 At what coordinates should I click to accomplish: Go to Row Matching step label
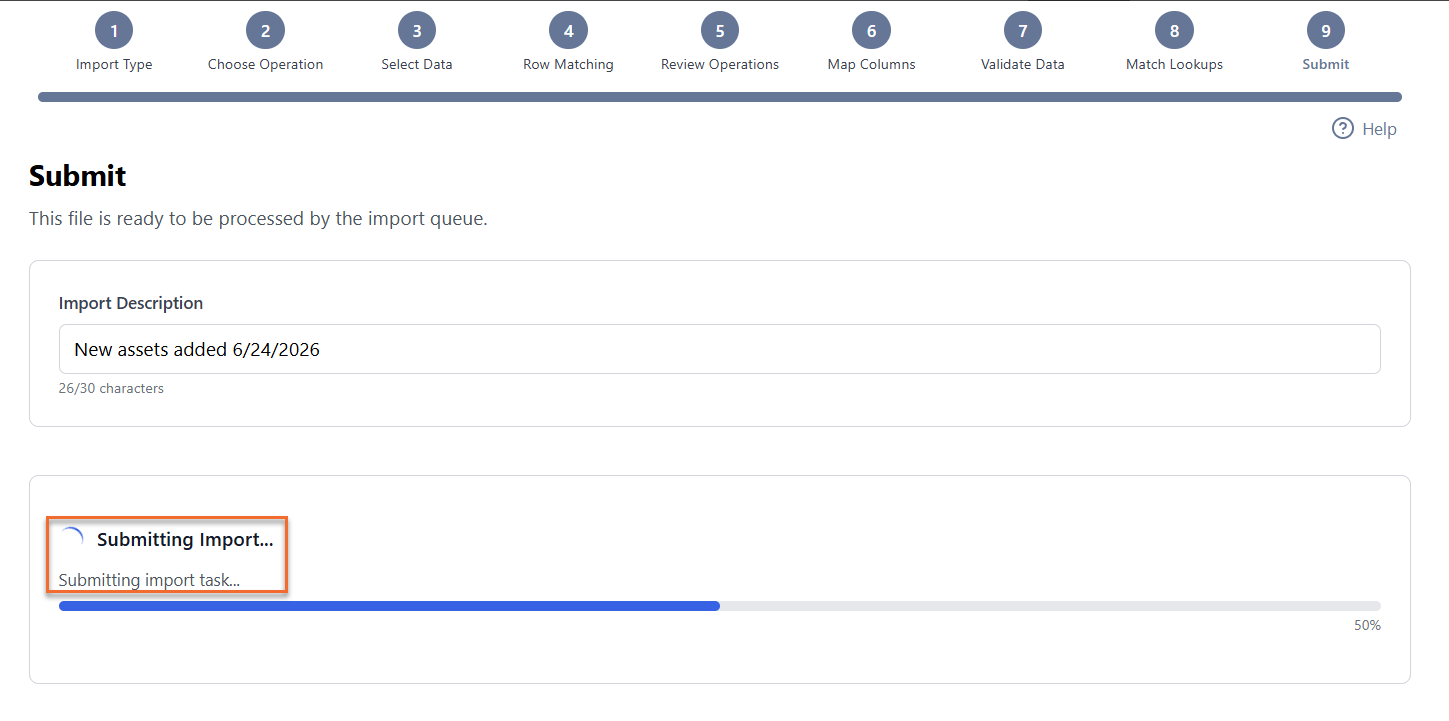click(x=568, y=64)
